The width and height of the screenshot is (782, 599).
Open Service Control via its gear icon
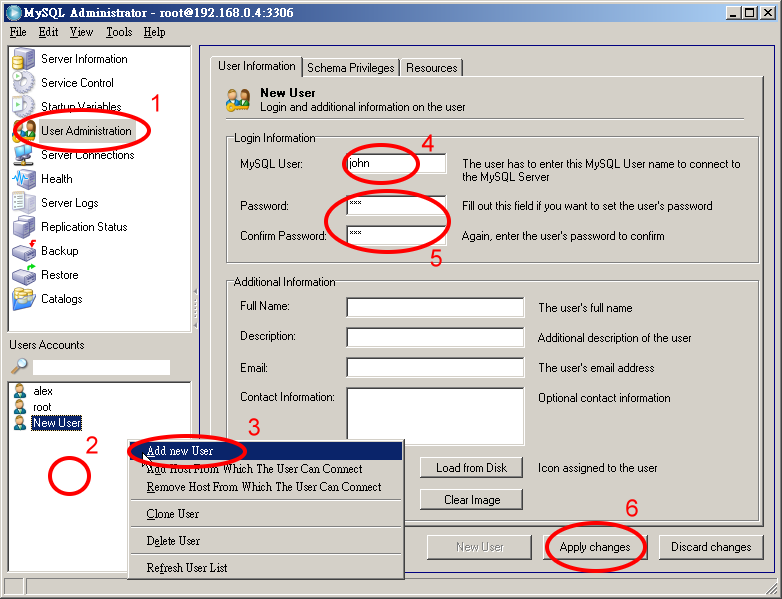23,83
